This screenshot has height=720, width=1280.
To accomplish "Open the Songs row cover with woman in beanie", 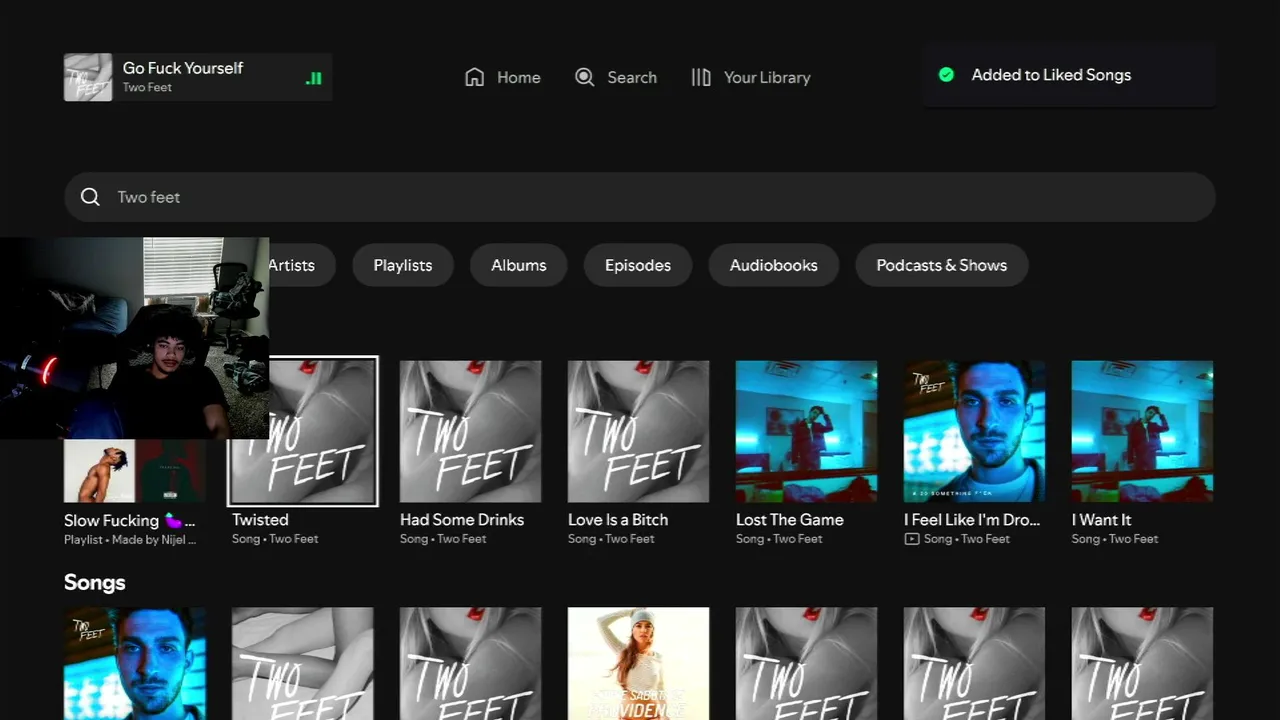I will (639, 664).
